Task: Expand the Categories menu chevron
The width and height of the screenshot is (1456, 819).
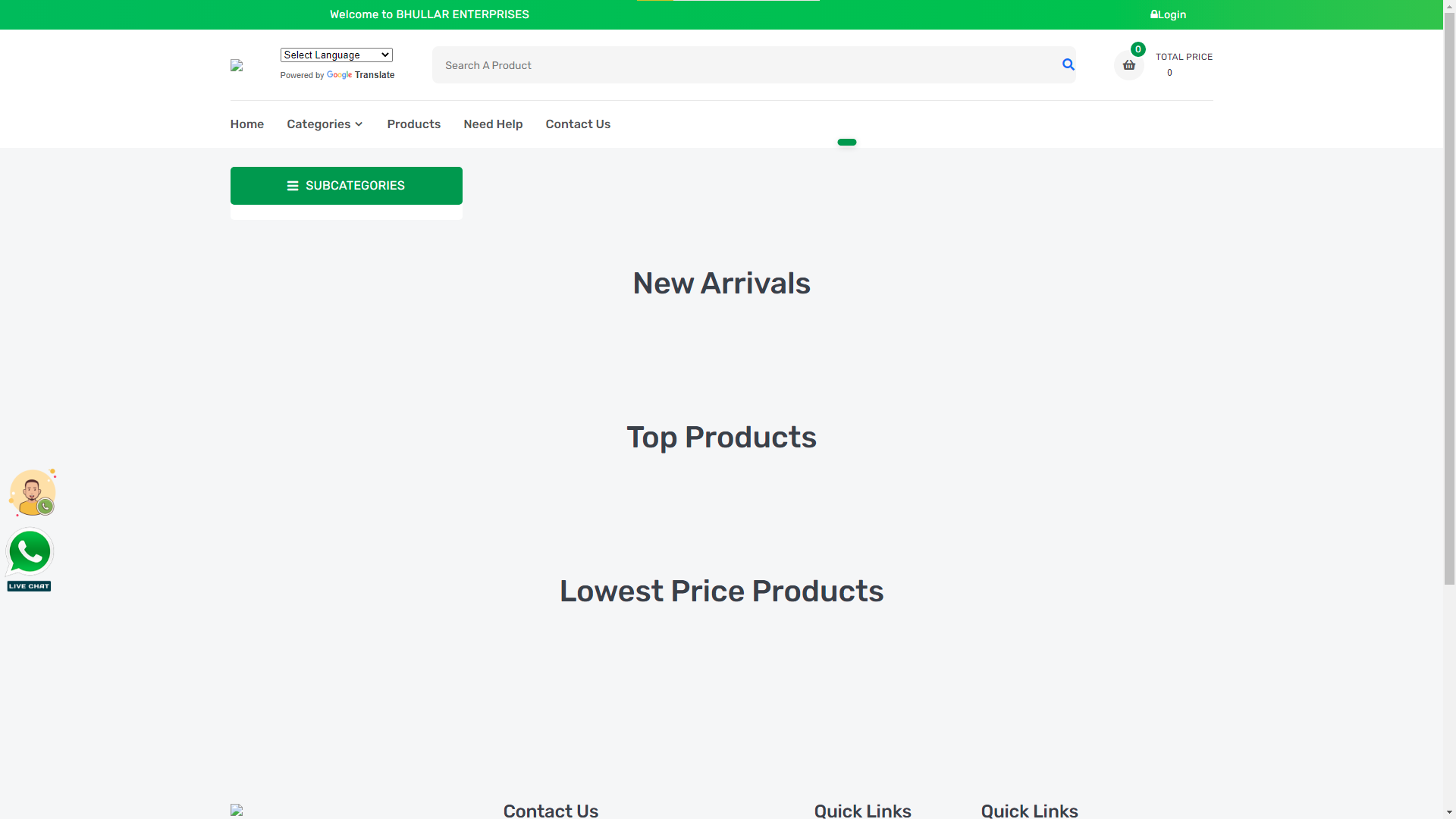Action: [x=359, y=124]
